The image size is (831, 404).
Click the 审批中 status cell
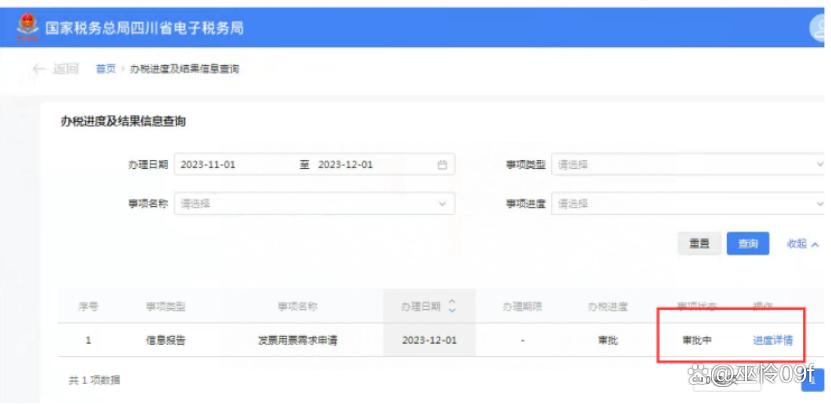pyautogui.click(x=697, y=340)
